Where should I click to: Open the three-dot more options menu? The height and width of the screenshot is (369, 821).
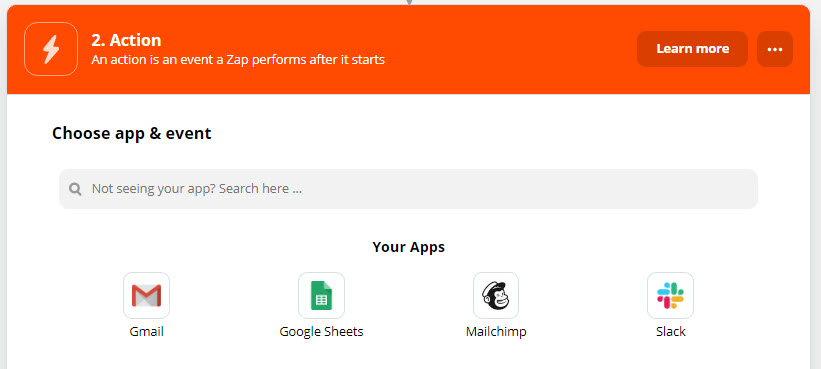pyautogui.click(x=775, y=49)
